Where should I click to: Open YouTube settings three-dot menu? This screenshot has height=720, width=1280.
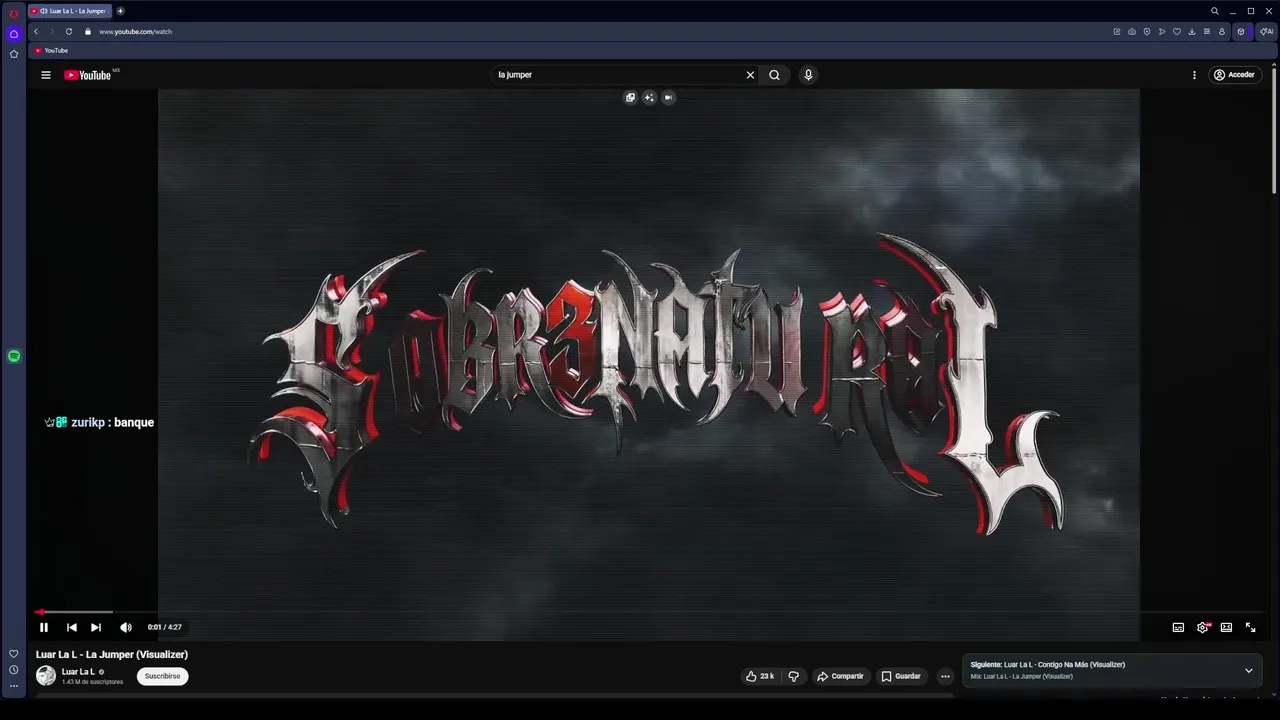[1194, 75]
